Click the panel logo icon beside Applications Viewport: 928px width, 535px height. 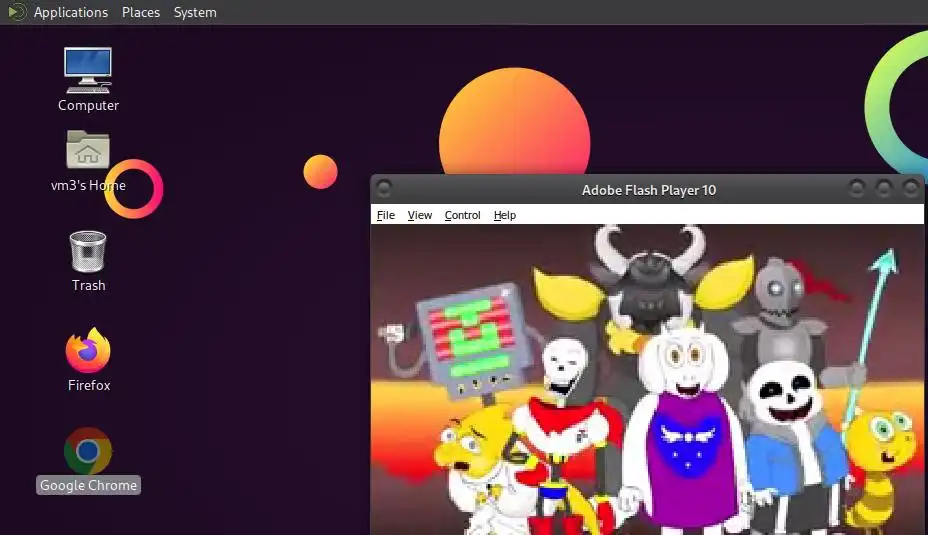17,12
